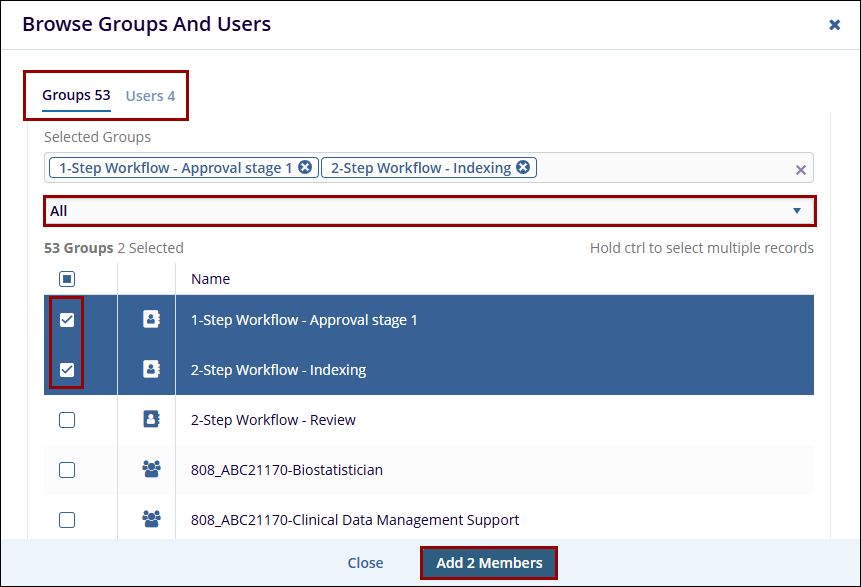Select the Groups 53 tab
The image size is (861, 587).
click(76, 96)
